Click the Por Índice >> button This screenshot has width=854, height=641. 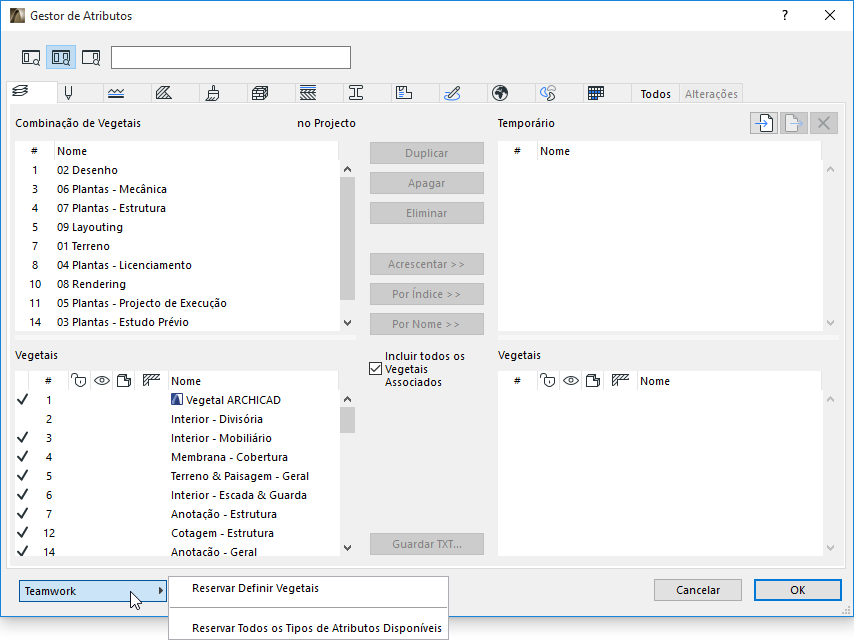pyautogui.click(x=426, y=294)
